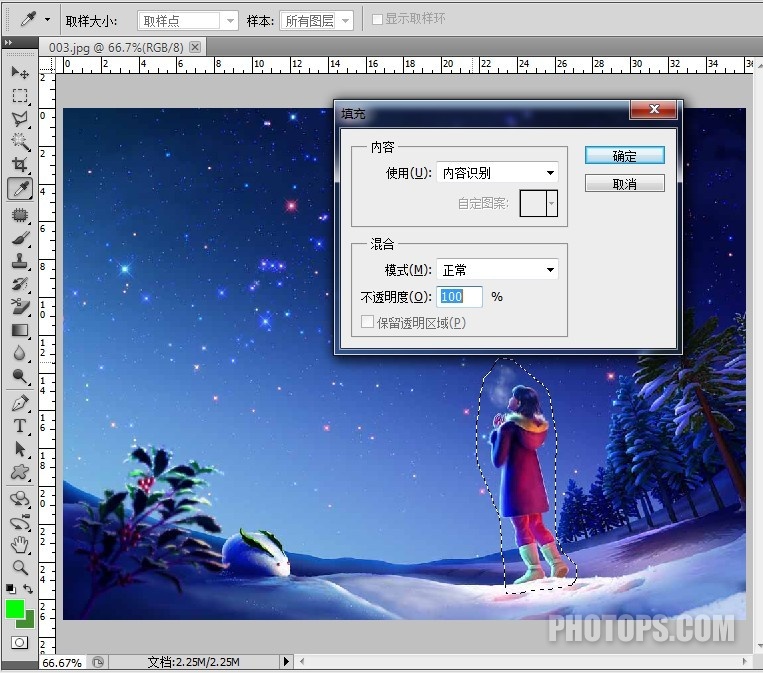The width and height of the screenshot is (763, 673).
Task: Select the Custom Shape tool
Action: (x=20, y=472)
